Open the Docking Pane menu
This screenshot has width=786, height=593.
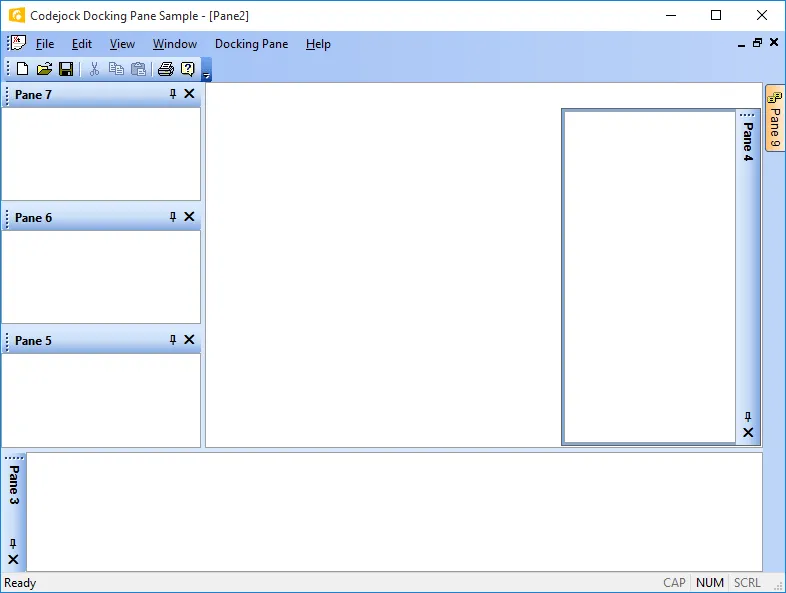click(x=252, y=44)
